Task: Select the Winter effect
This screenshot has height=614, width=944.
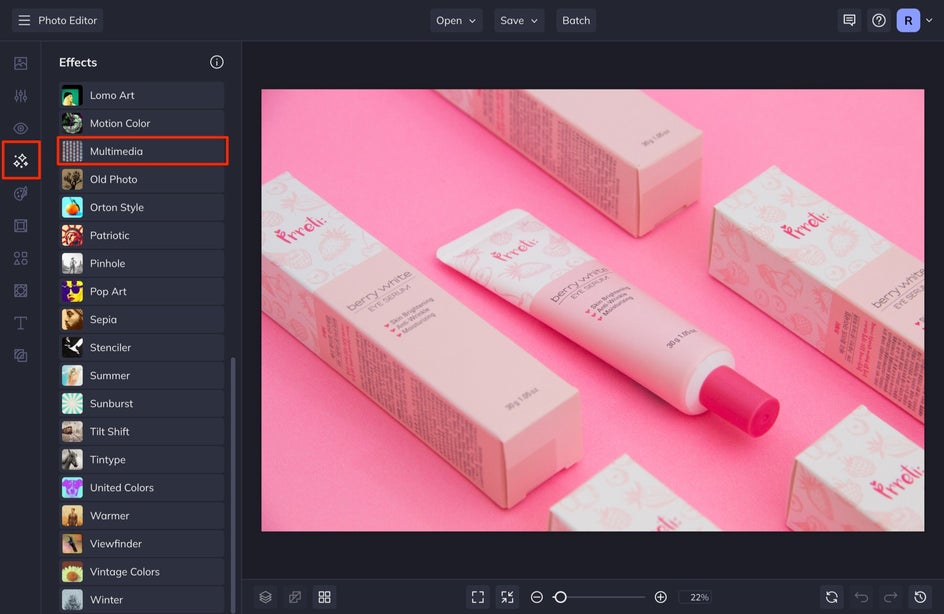Action: (x=142, y=600)
